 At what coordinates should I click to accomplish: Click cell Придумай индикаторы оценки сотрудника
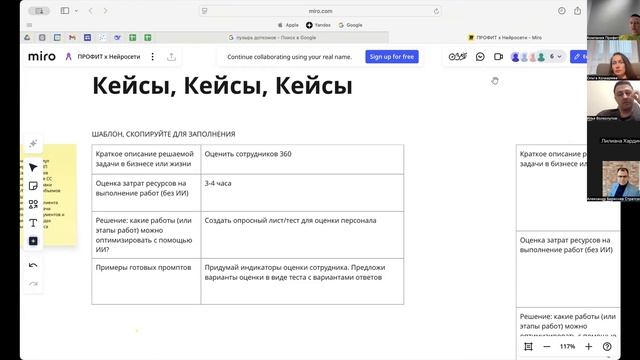[302, 281]
